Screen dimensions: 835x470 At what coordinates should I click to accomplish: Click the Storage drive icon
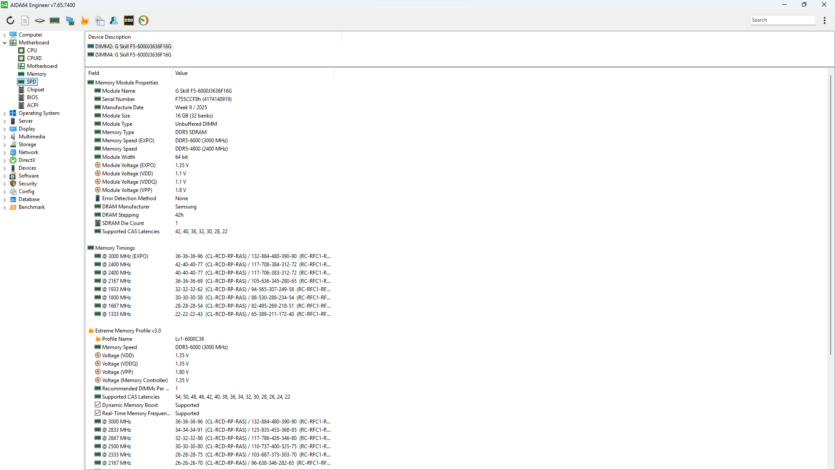click(13, 144)
